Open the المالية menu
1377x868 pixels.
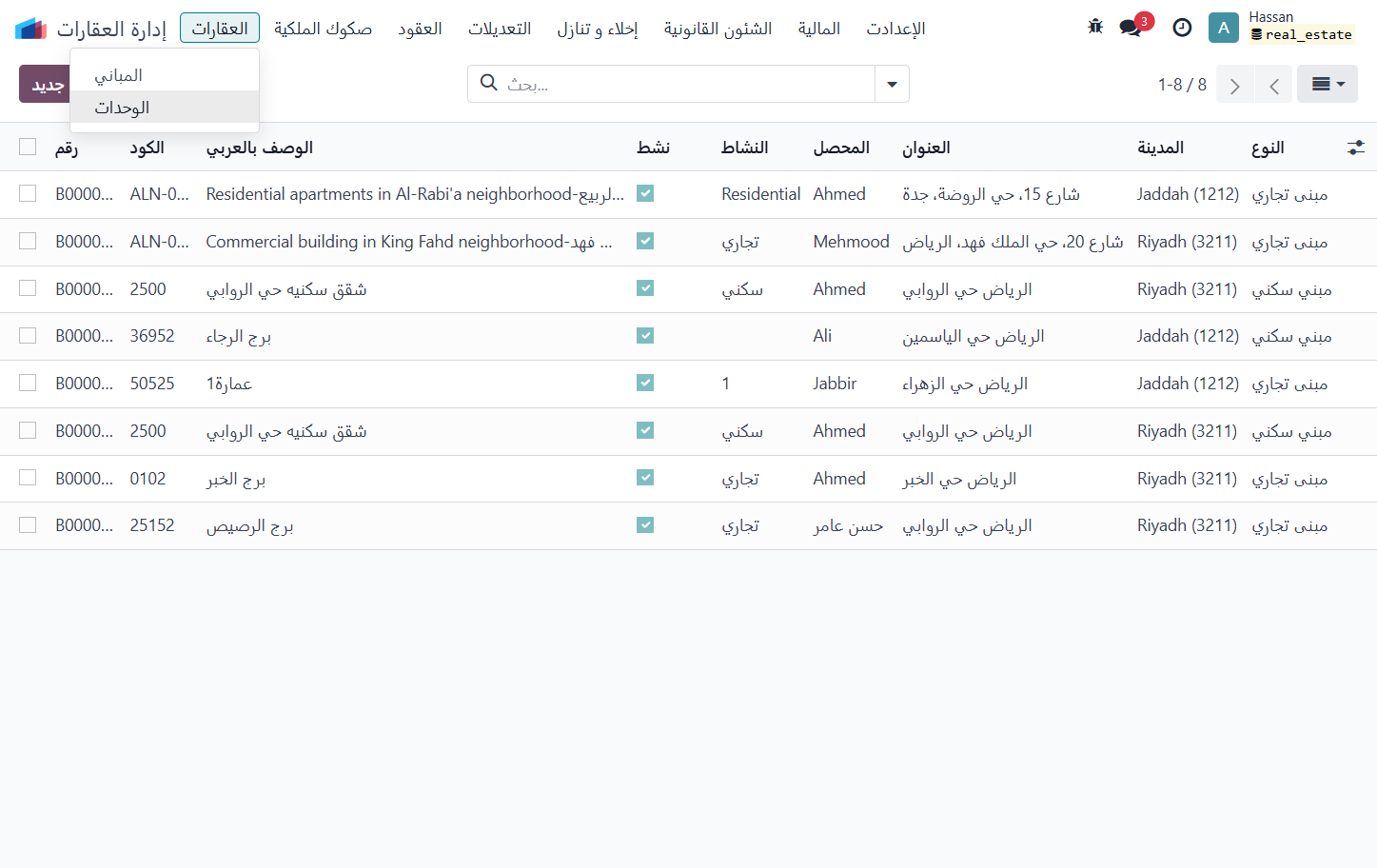(x=819, y=29)
